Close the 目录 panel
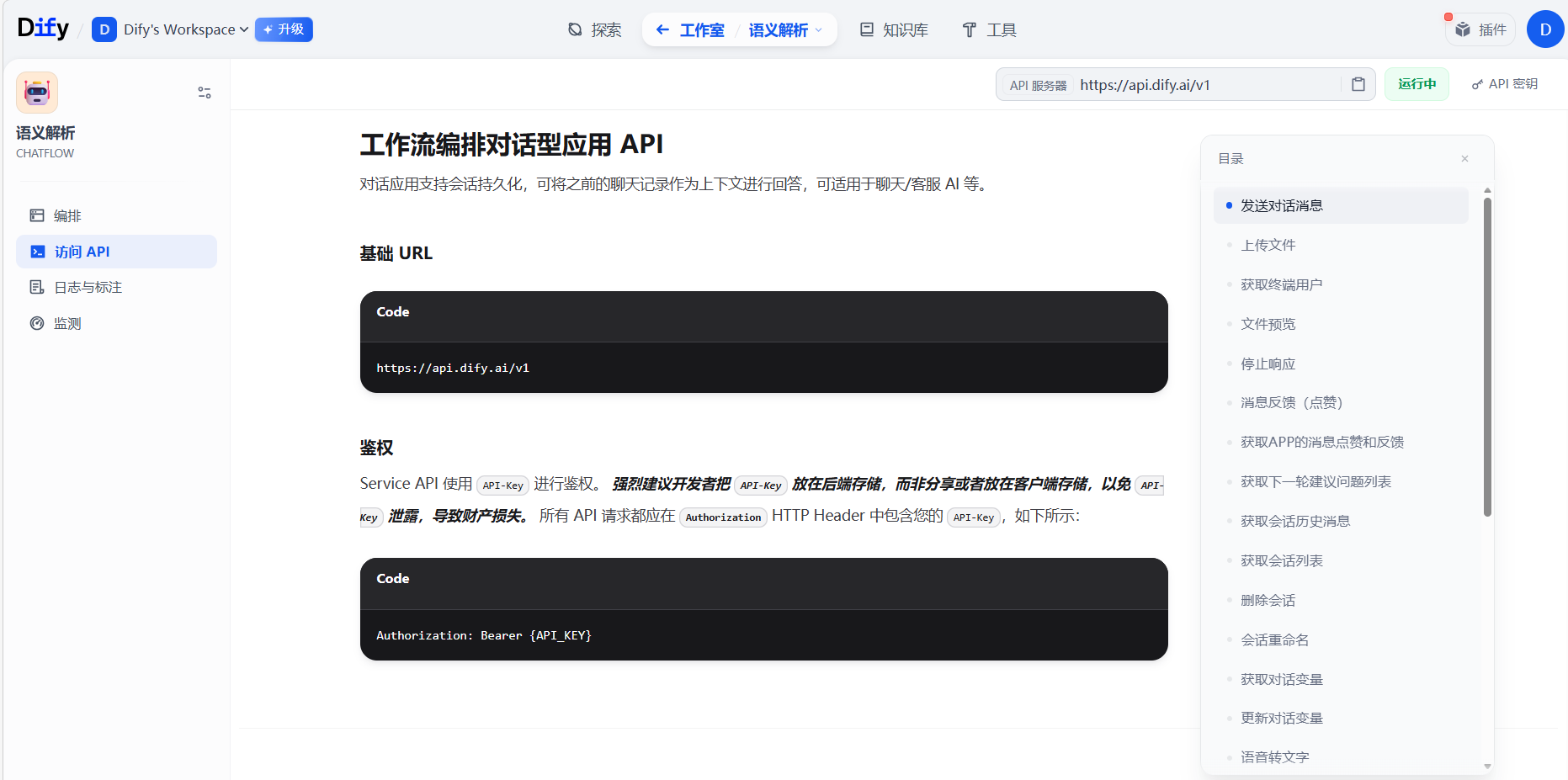This screenshot has height=780, width=1568. click(1464, 158)
